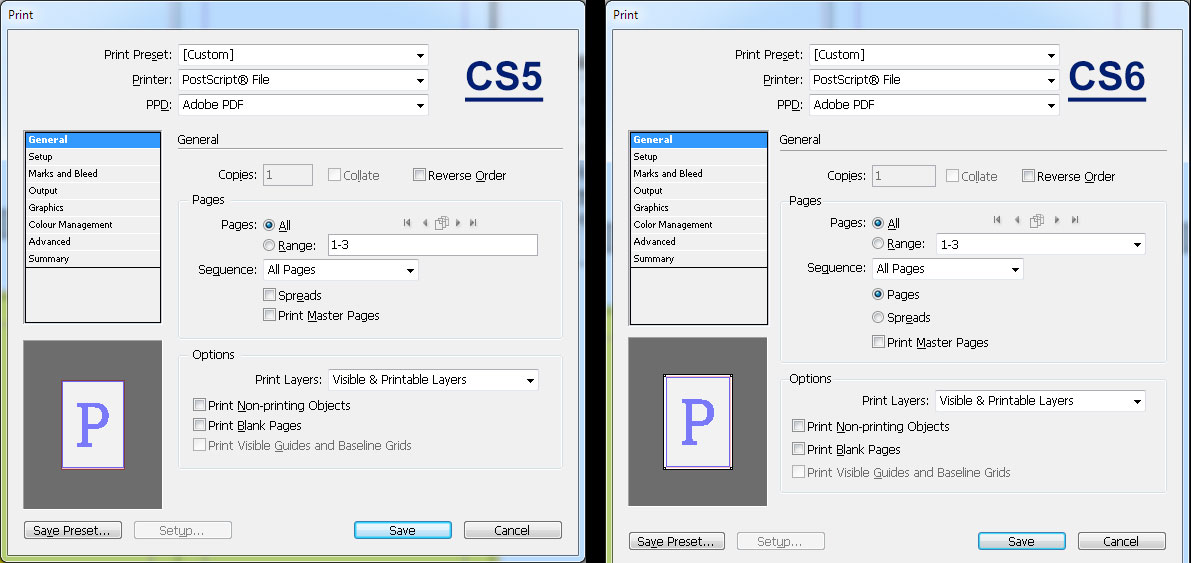Select Color Management in the CS6 list
This screenshot has height=563, width=1191.
[x=697, y=225]
